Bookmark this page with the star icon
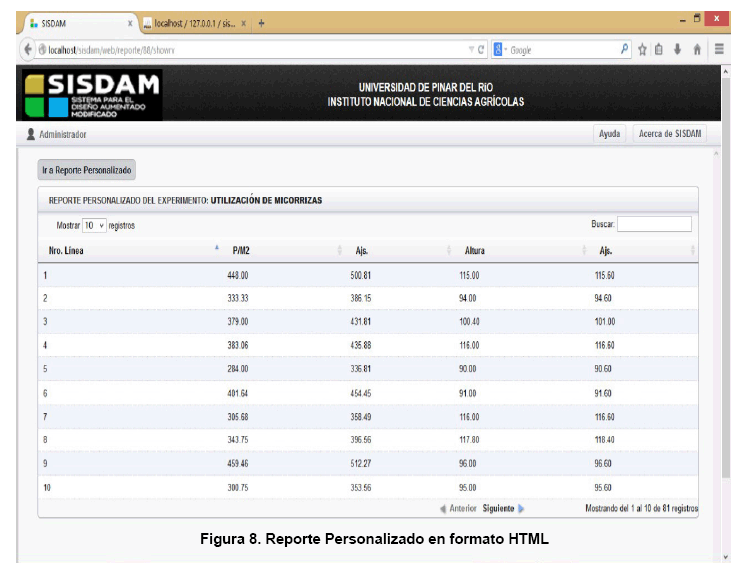The height and width of the screenshot is (576, 748). [644, 49]
